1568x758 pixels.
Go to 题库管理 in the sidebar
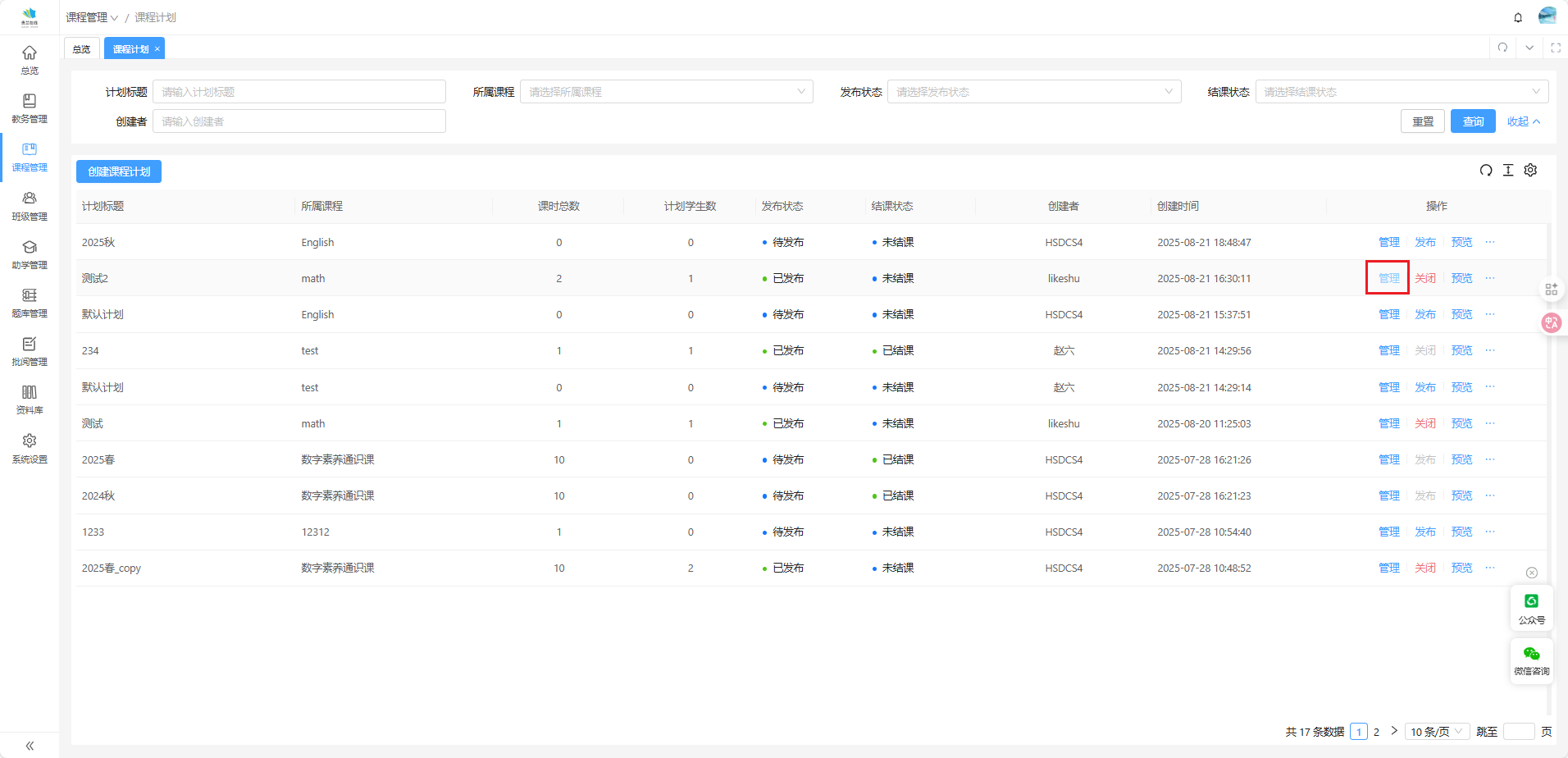tap(30, 302)
